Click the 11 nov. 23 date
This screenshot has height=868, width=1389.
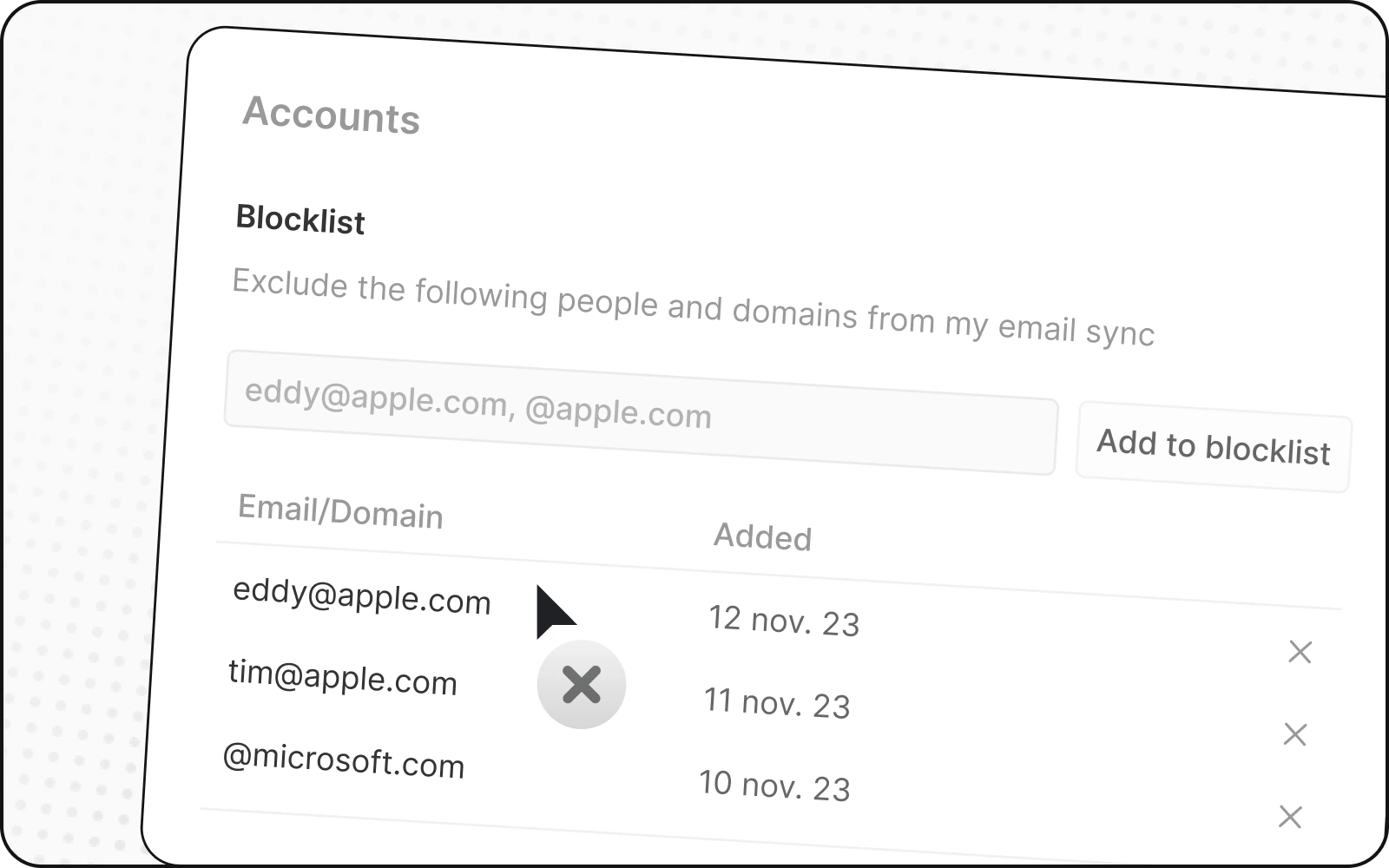[x=777, y=703]
